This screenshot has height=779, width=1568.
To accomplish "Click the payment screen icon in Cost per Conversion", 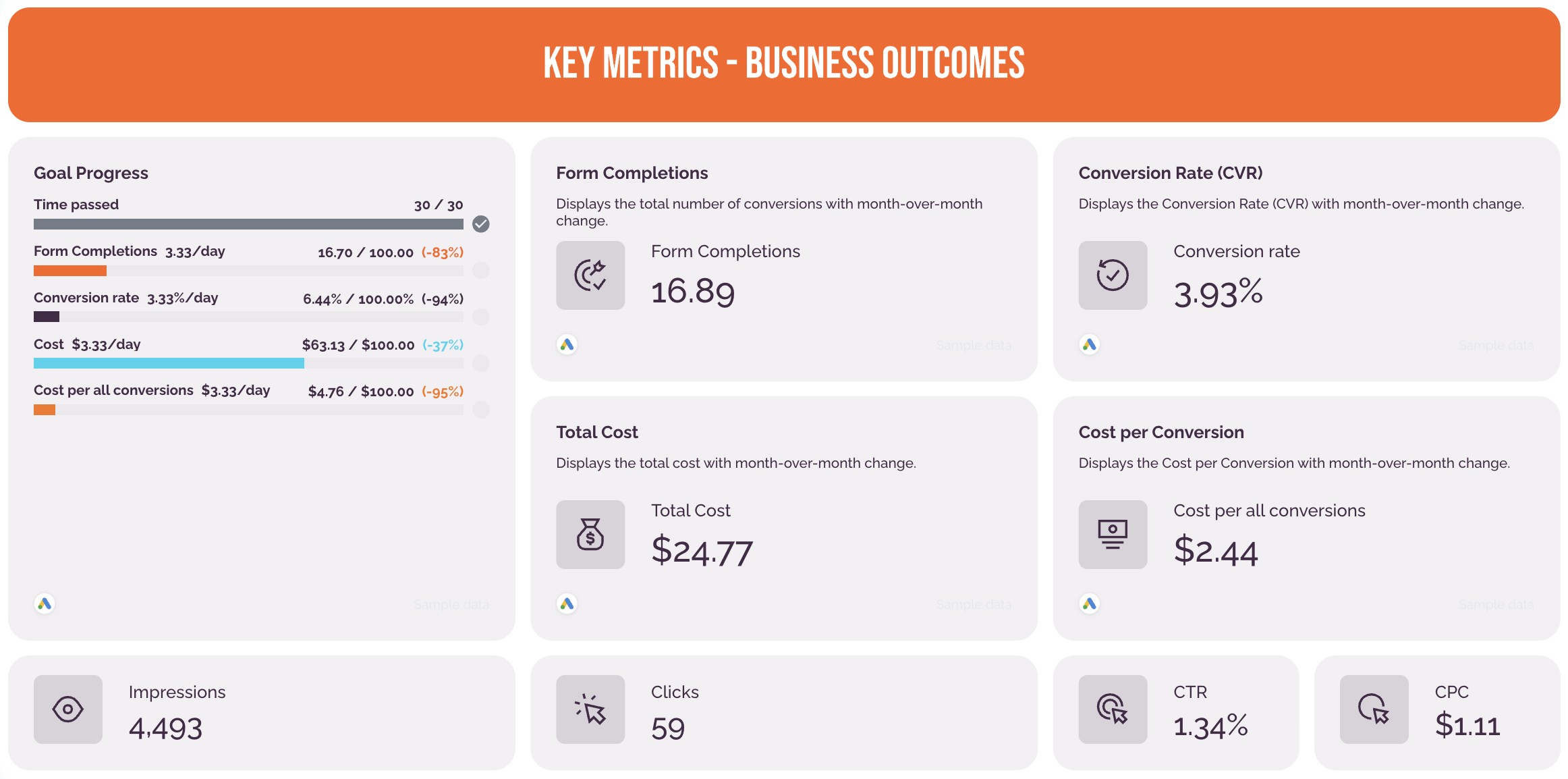I will click(x=1113, y=534).
